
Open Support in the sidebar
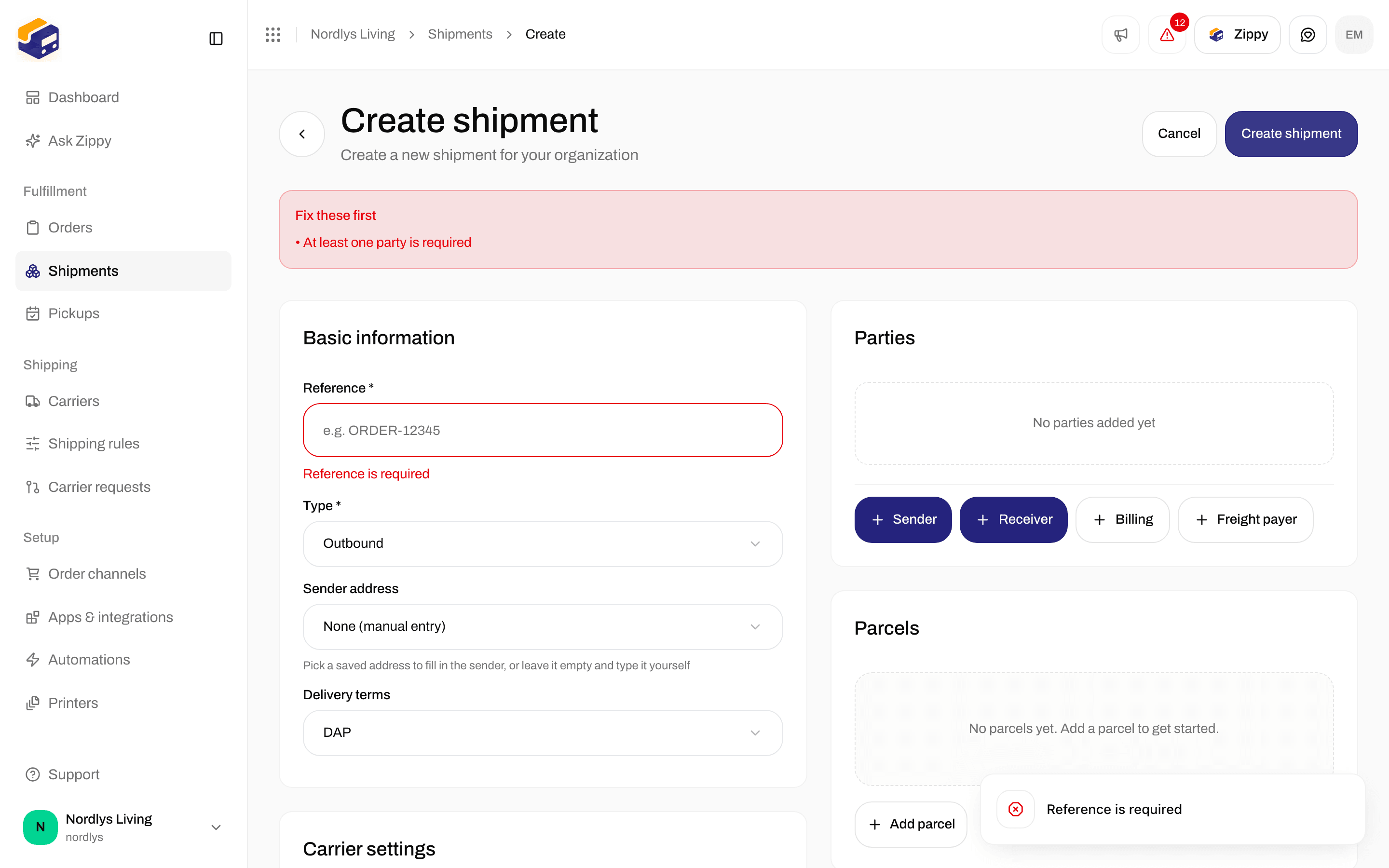(x=123, y=774)
